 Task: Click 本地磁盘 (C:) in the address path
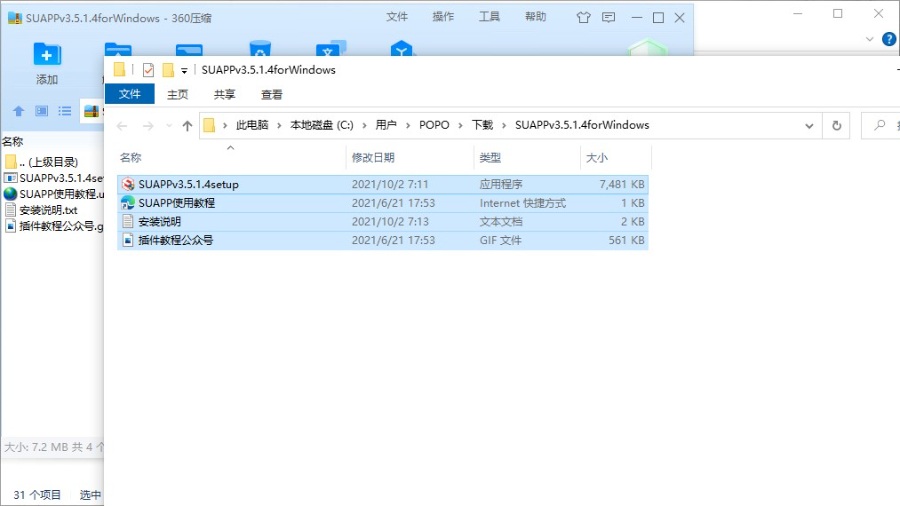point(321,125)
